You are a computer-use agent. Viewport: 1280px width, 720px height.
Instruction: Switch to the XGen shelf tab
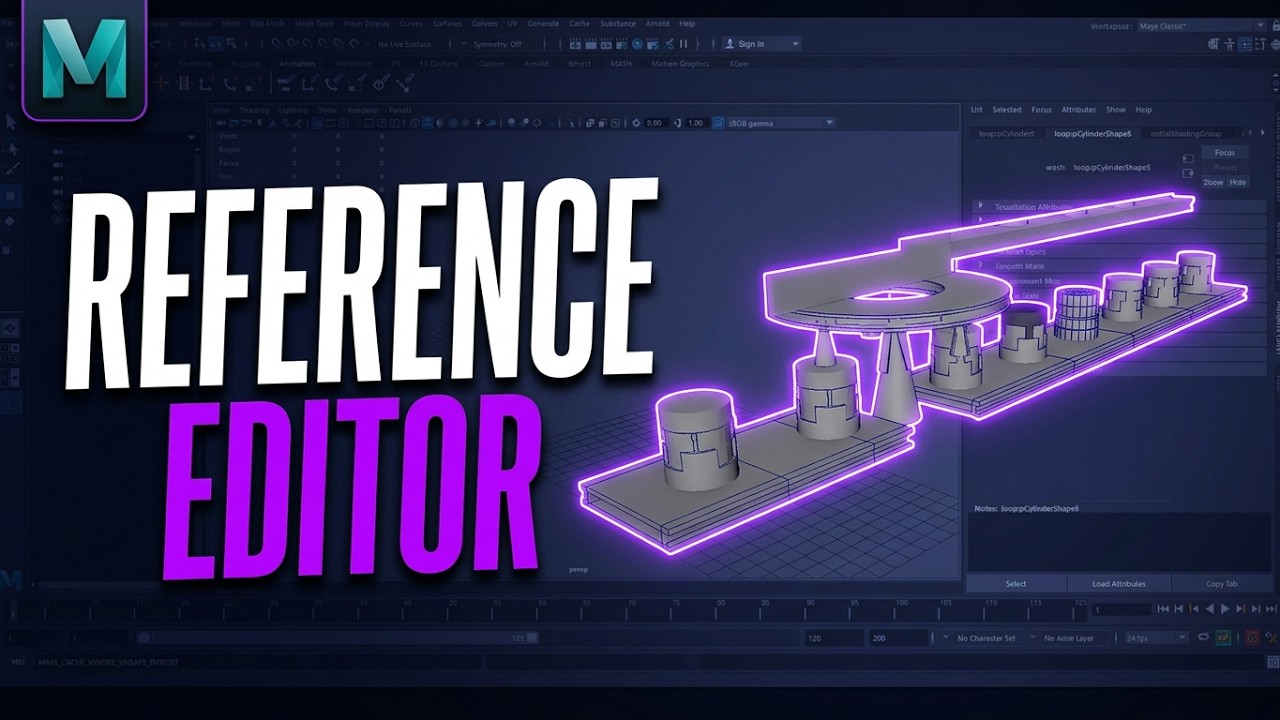pyautogui.click(x=739, y=63)
